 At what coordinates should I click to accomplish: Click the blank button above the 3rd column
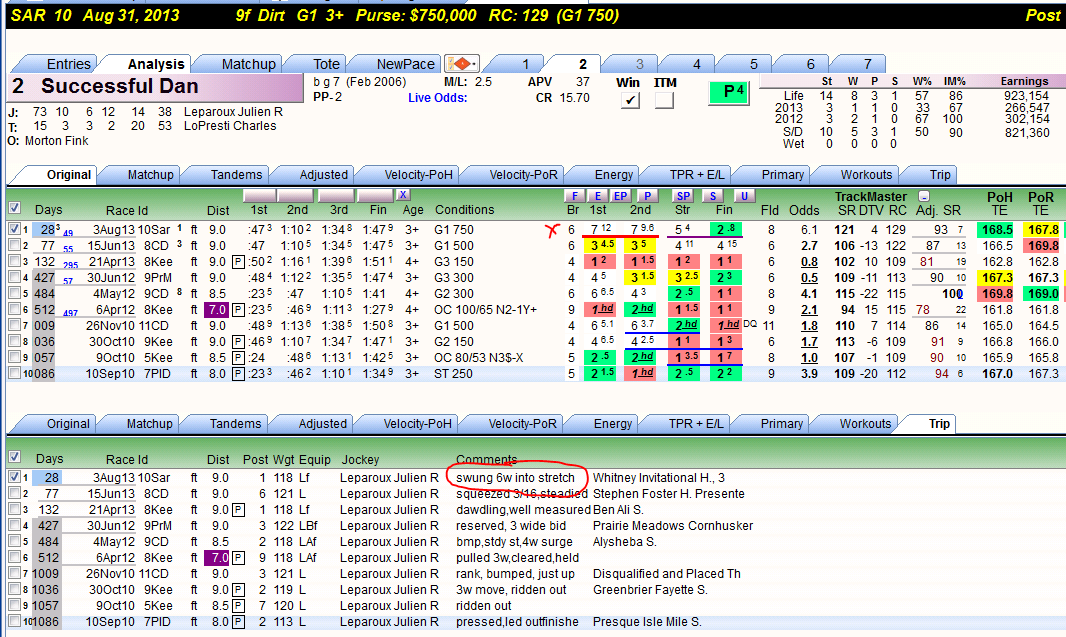(x=338, y=195)
